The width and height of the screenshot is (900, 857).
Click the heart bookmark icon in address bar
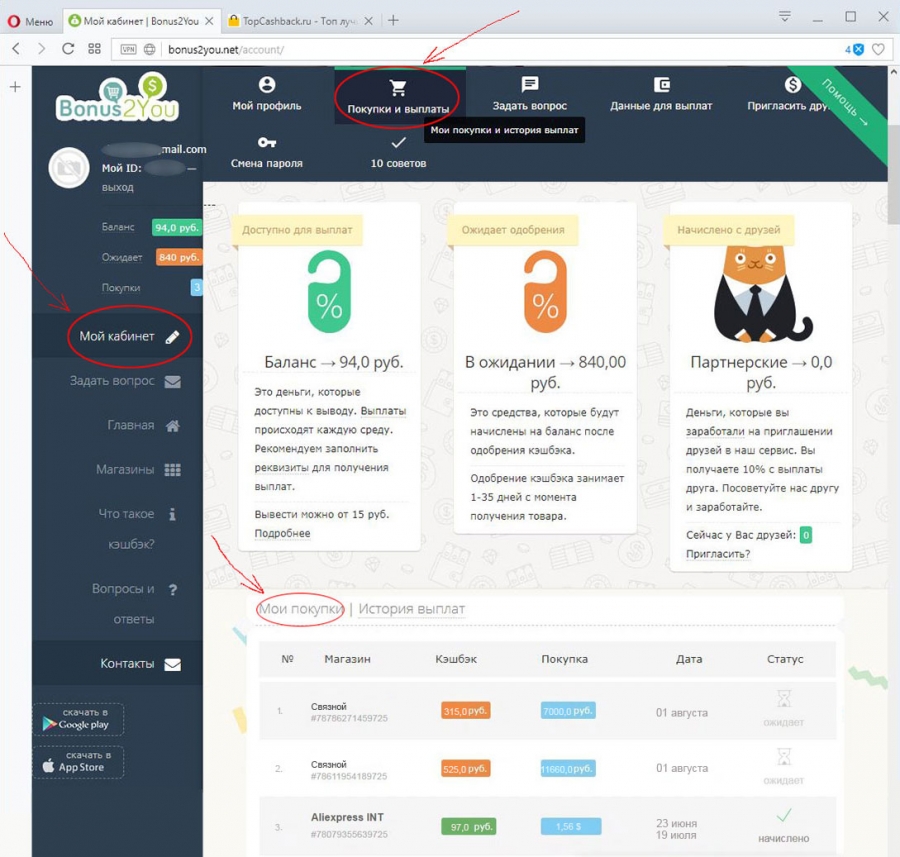click(x=878, y=49)
